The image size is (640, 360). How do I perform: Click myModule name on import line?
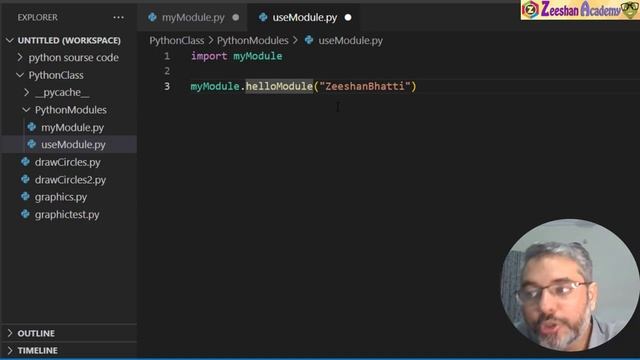click(258, 56)
